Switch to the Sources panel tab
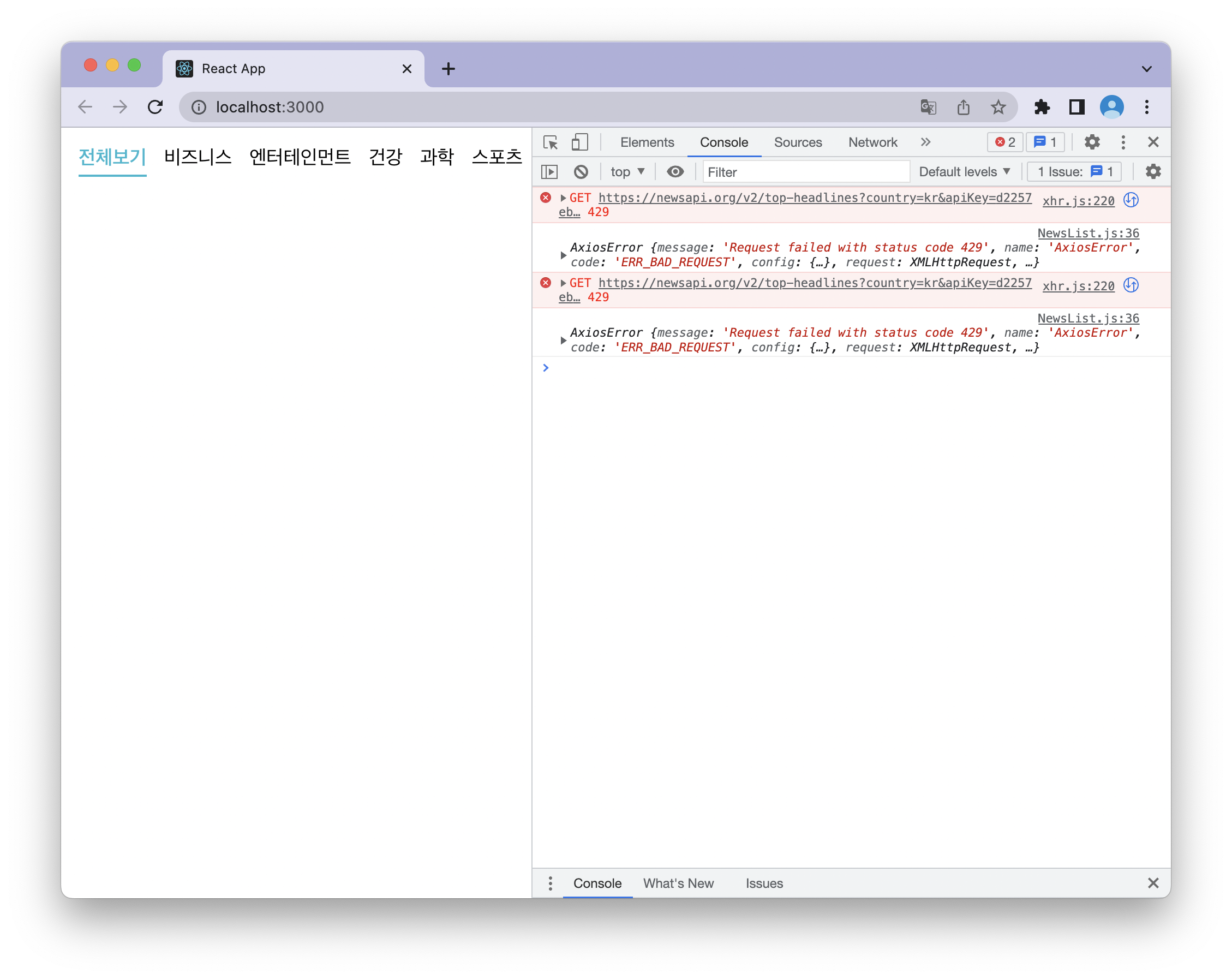This screenshot has height=979, width=1232. click(x=797, y=142)
